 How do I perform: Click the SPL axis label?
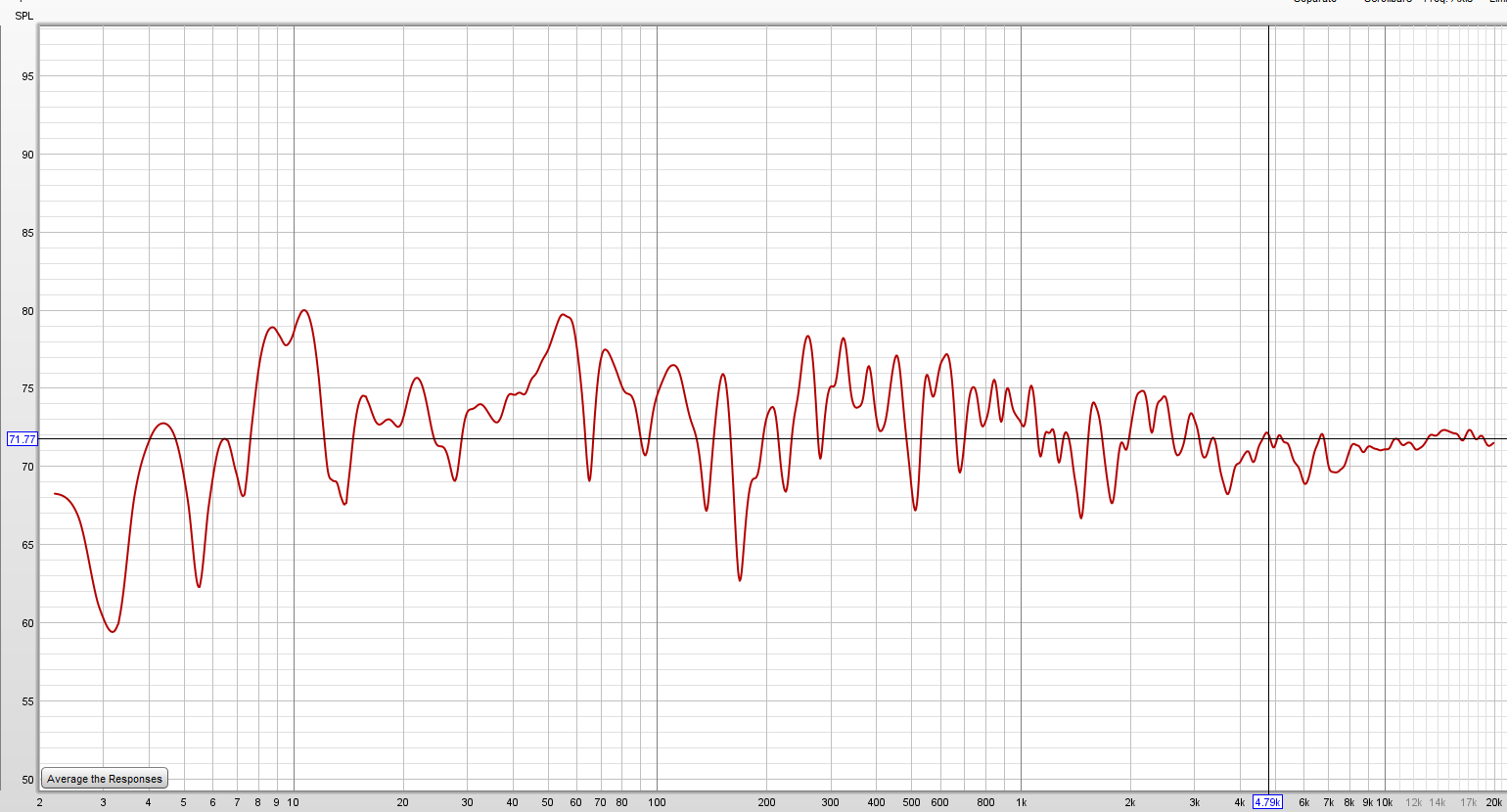[24, 16]
